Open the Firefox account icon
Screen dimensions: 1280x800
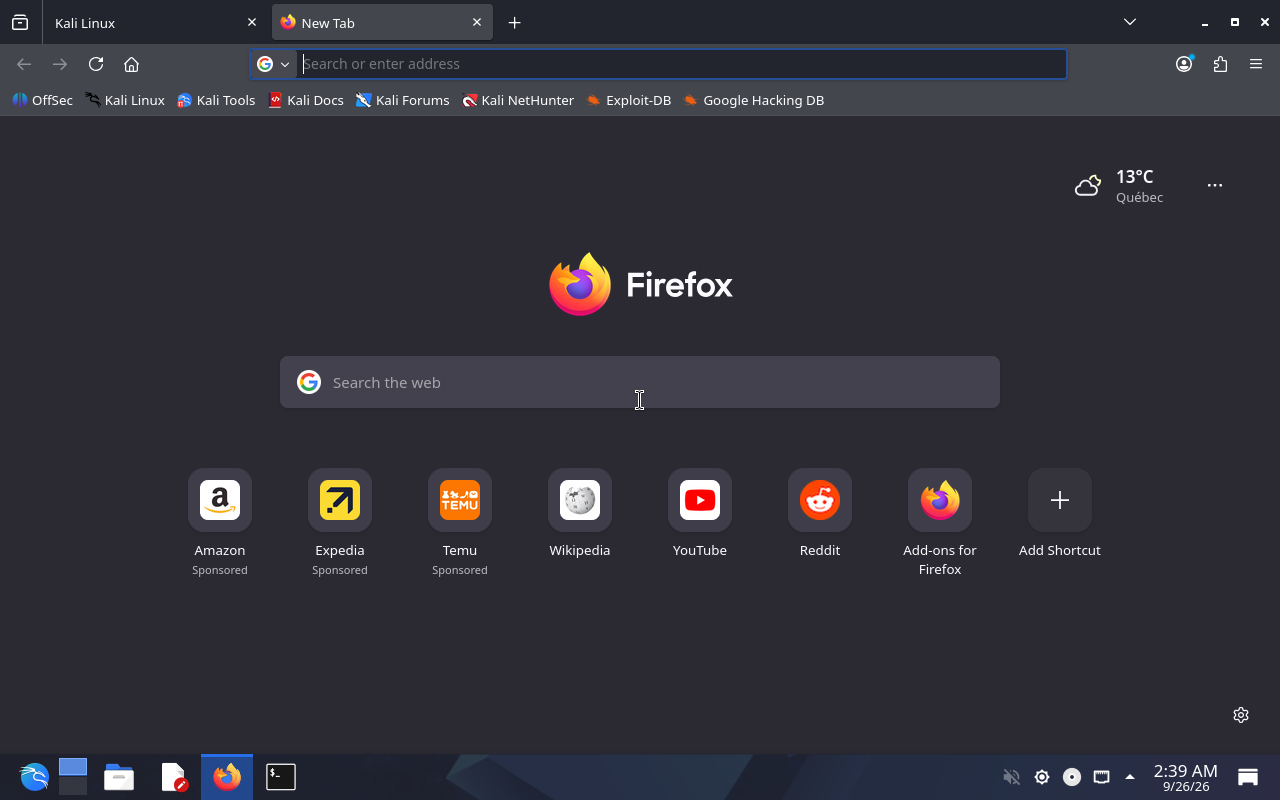coord(1184,64)
